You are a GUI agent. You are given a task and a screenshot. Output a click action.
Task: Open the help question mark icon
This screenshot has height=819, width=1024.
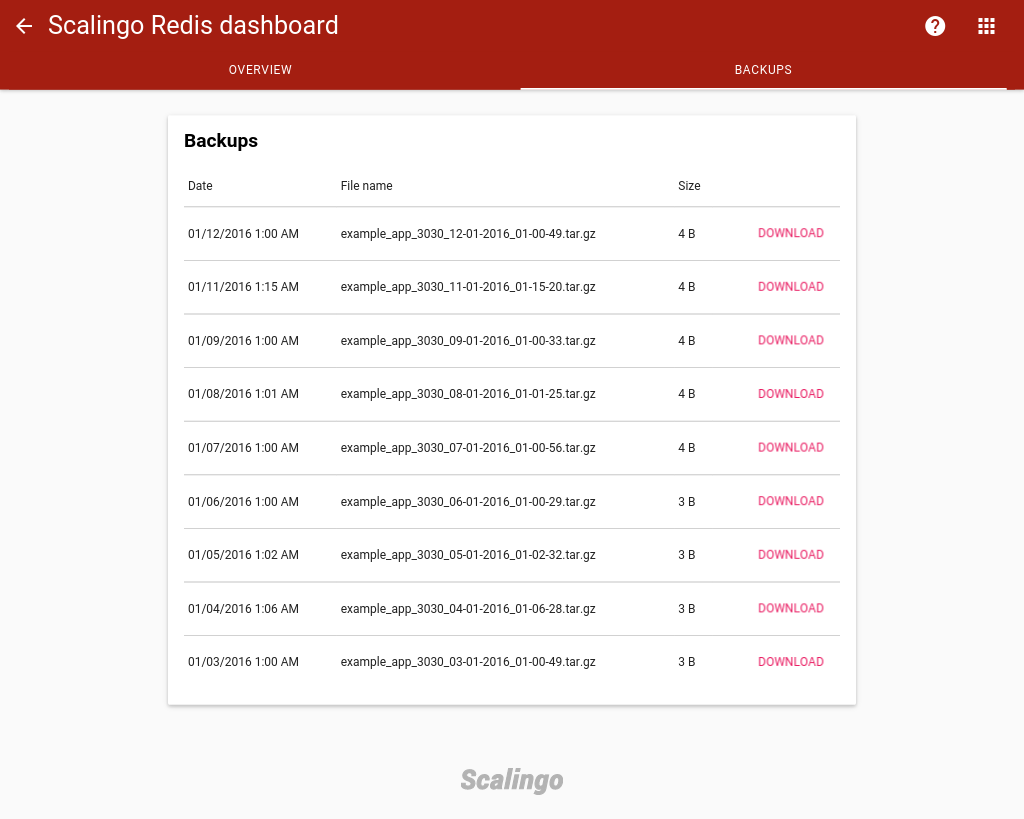coord(935,26)
